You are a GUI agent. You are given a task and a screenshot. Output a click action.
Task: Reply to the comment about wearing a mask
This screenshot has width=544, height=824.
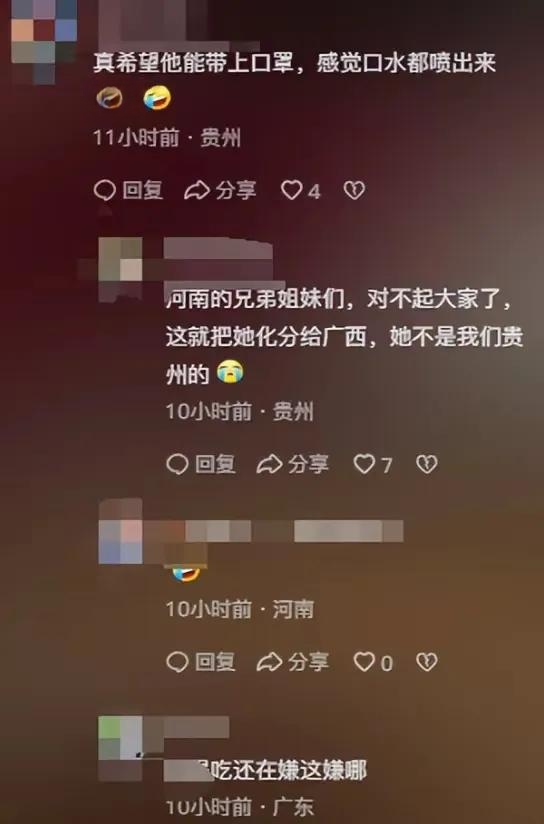pyautogui.click(x=128, y=190)
